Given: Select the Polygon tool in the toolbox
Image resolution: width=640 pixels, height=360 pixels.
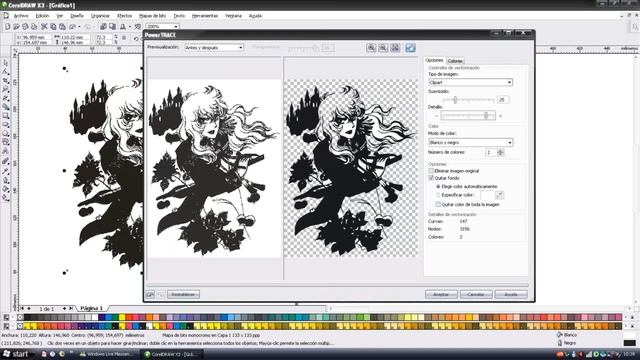Looking at the screenshot, I should [6, 133].
